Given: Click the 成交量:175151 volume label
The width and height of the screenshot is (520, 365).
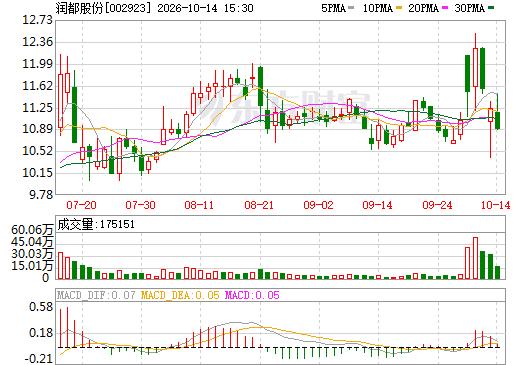Looking at the screenshot, I should 96,224.
